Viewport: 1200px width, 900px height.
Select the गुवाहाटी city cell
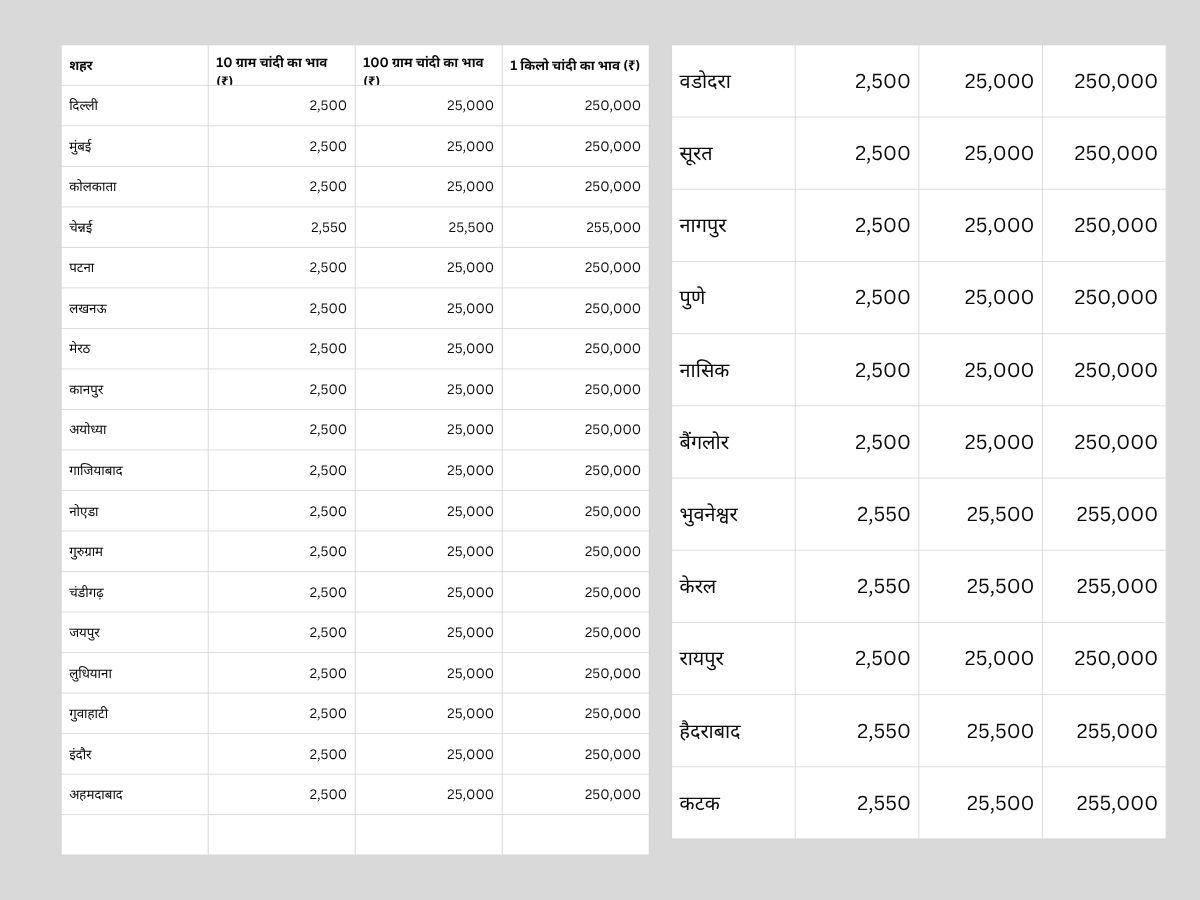pyautogui.click(x=89, y=714)
